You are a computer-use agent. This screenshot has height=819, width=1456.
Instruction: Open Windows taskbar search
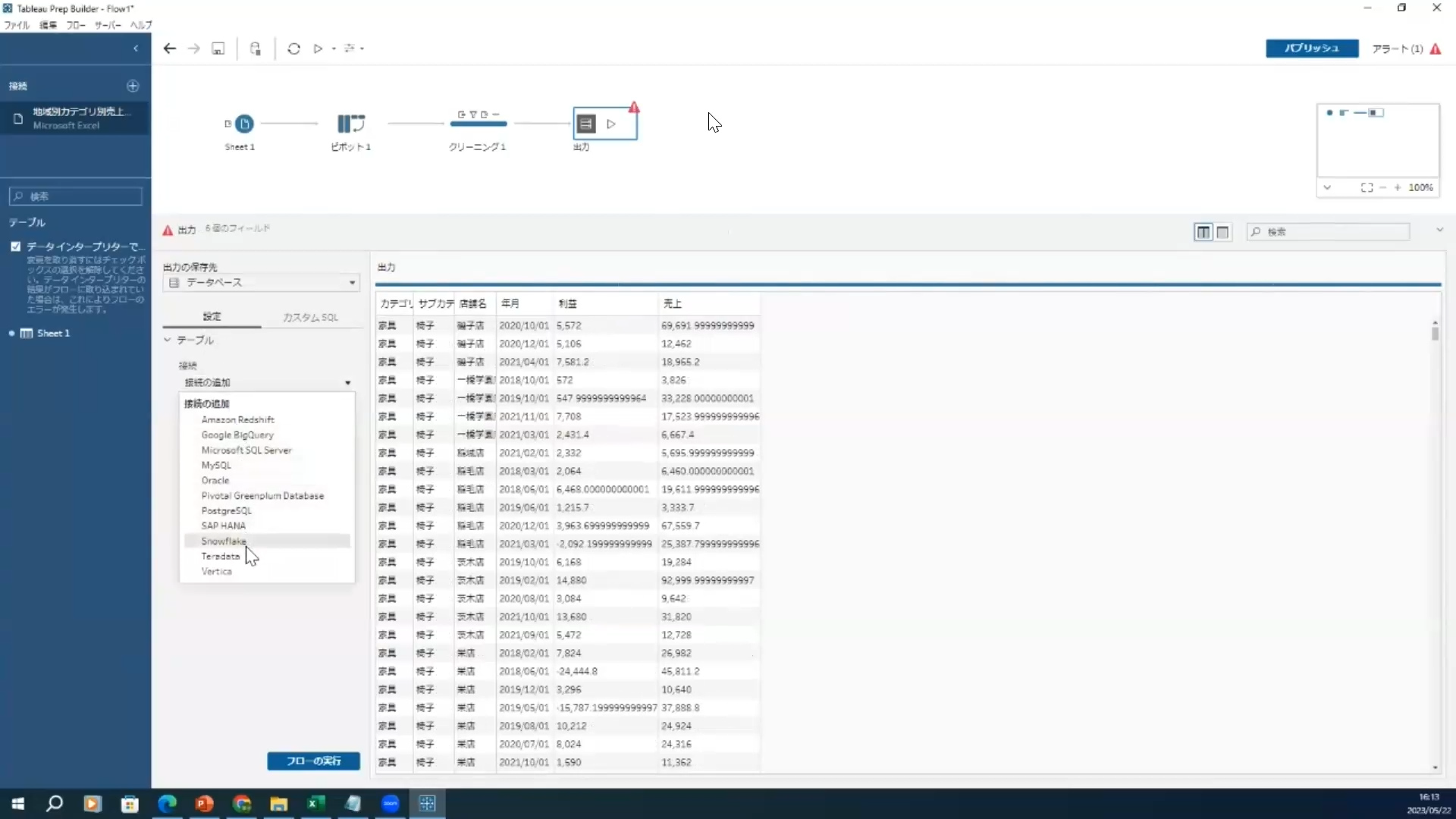point(55,804)
